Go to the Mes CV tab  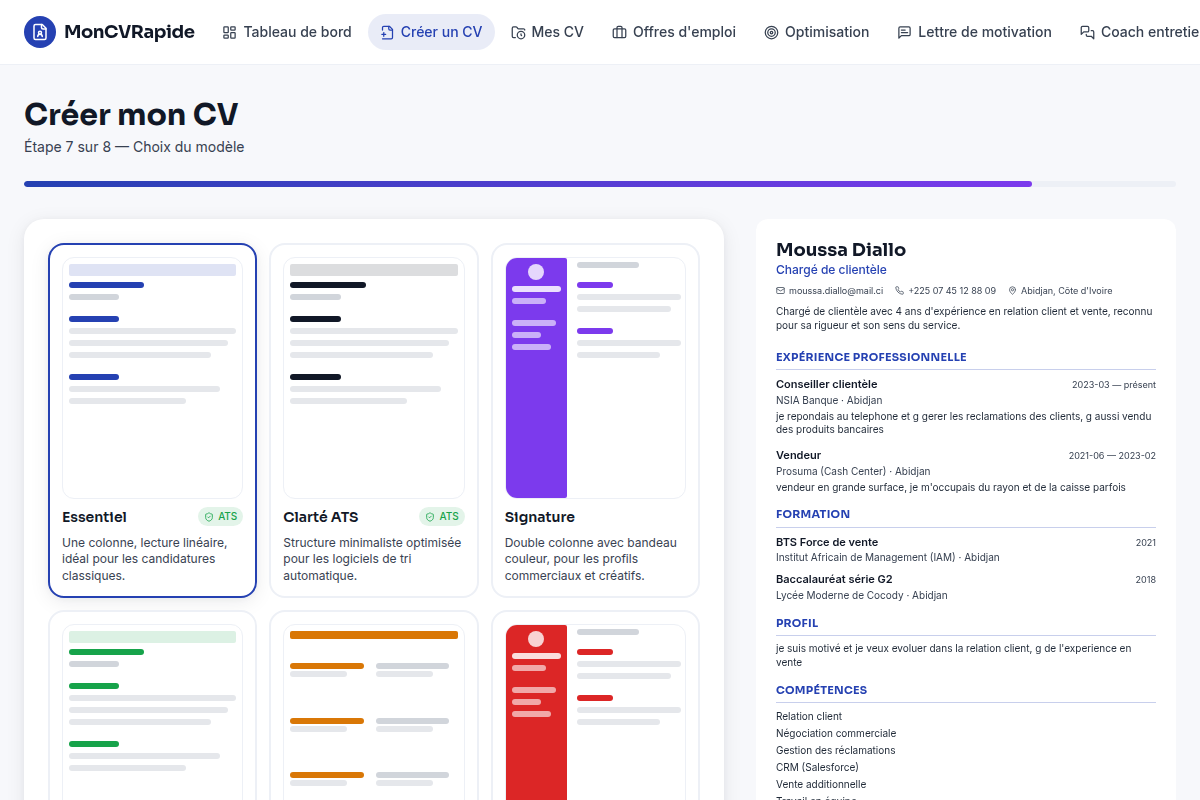coord(547,32)
